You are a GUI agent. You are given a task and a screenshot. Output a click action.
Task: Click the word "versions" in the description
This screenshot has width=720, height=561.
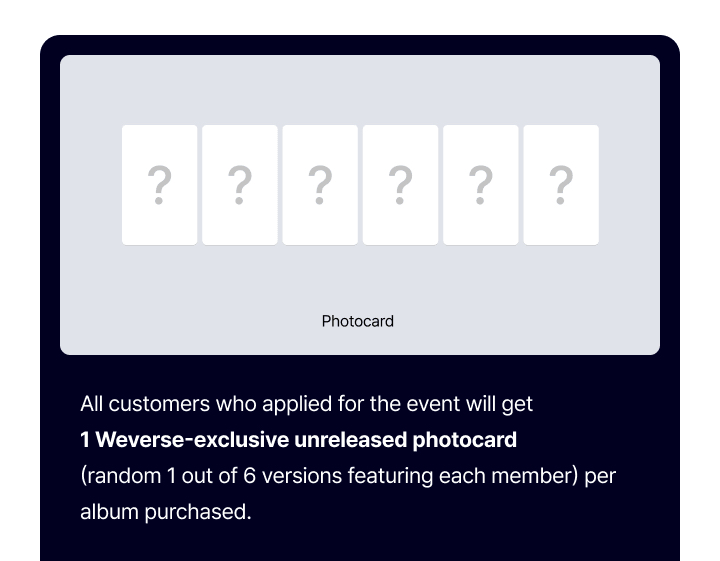[x=303, y=476]
